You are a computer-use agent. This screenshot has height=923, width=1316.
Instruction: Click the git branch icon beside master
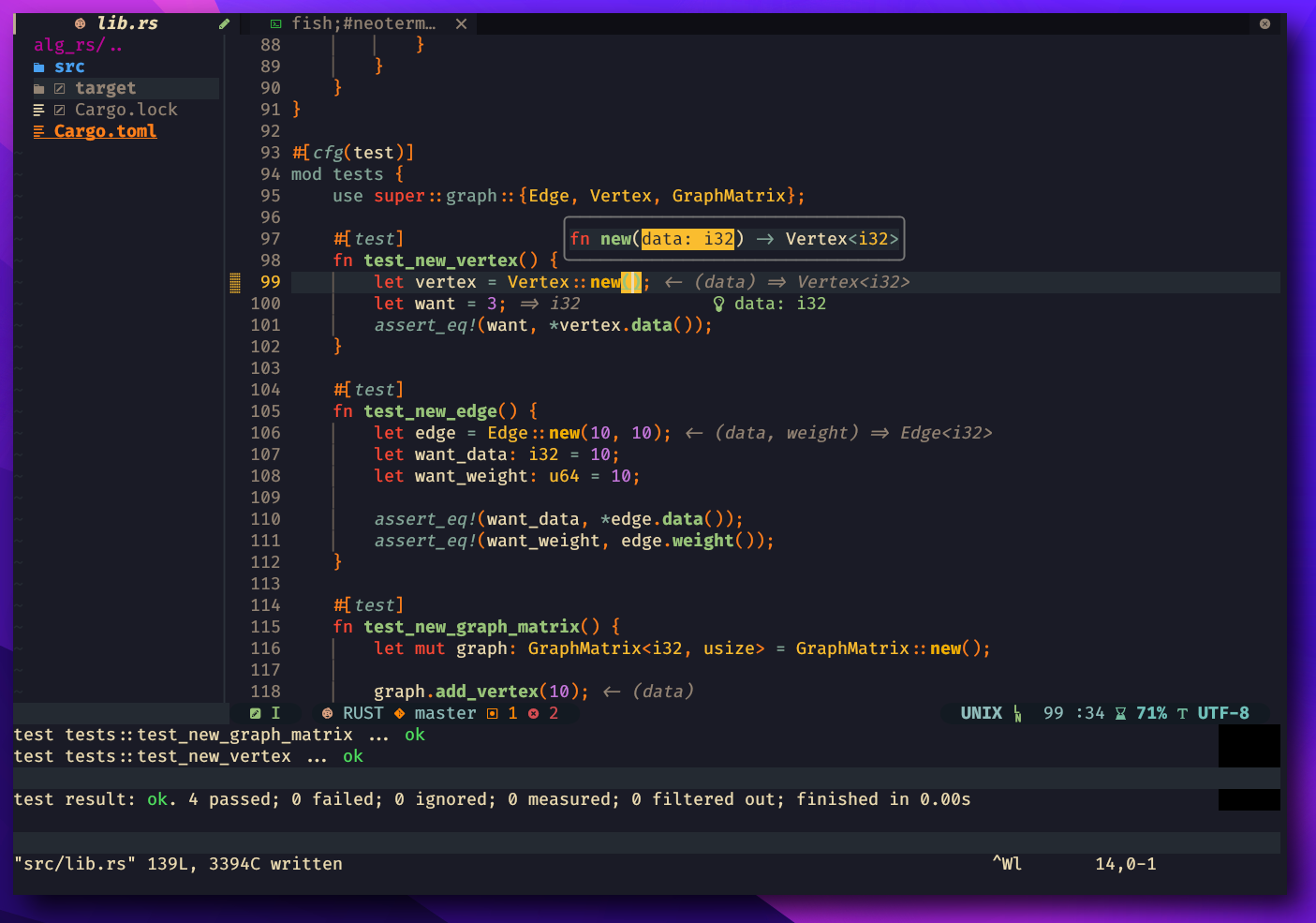[x=399, y=713]
